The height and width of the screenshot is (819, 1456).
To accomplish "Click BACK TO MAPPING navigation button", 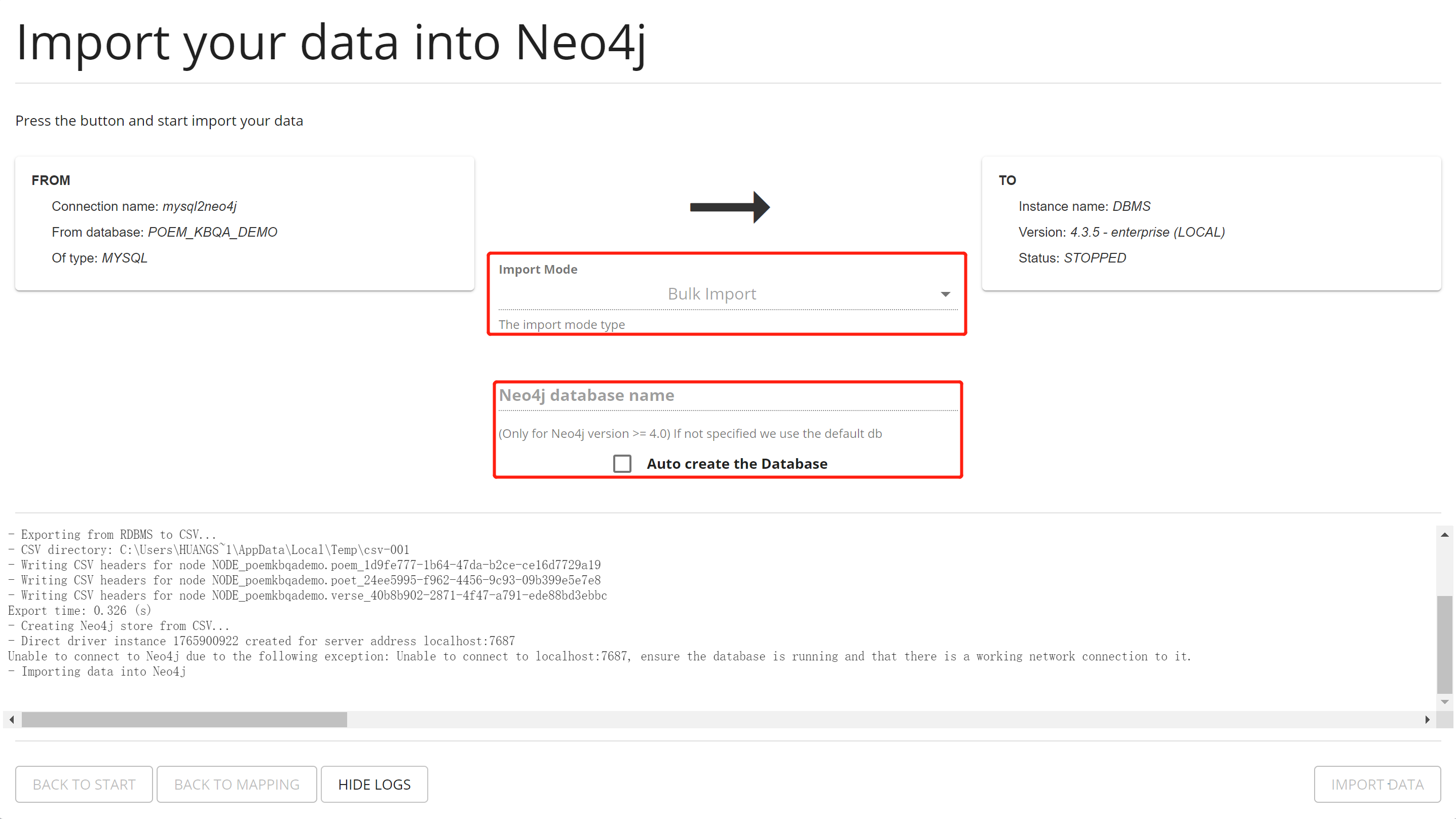I will coord(237,784).
